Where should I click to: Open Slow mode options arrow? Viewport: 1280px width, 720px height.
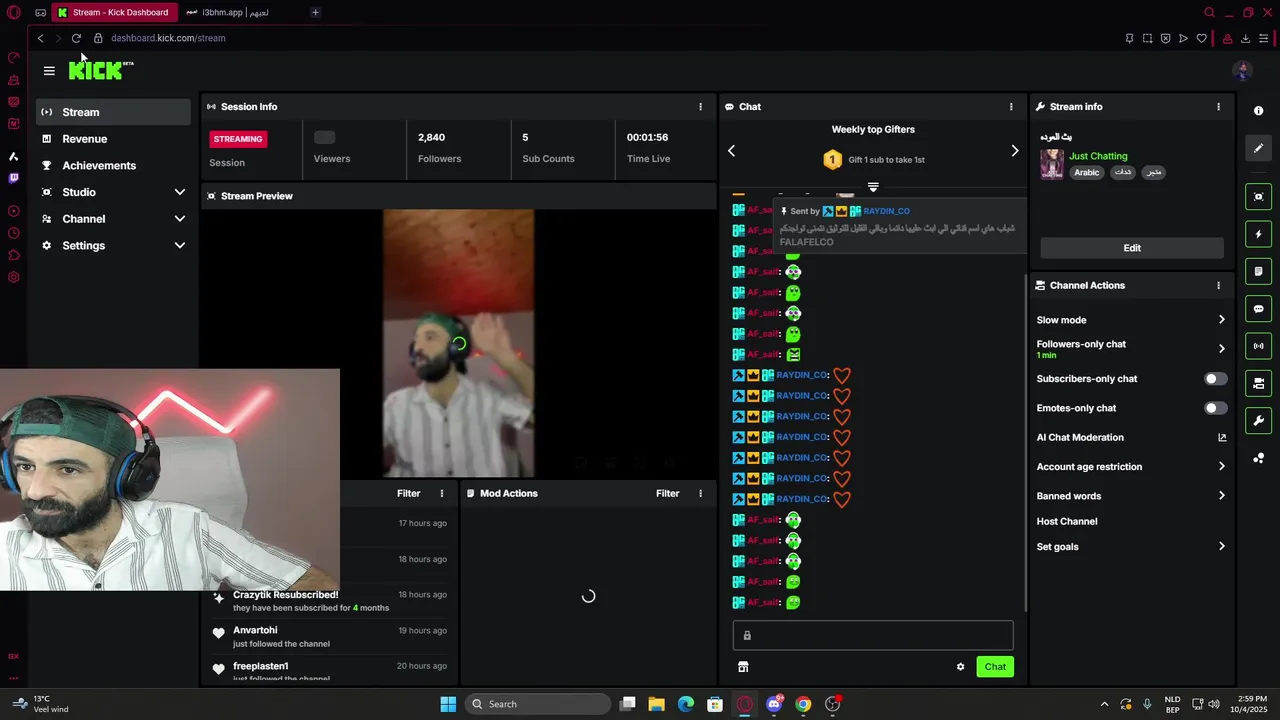point(1221,320)
